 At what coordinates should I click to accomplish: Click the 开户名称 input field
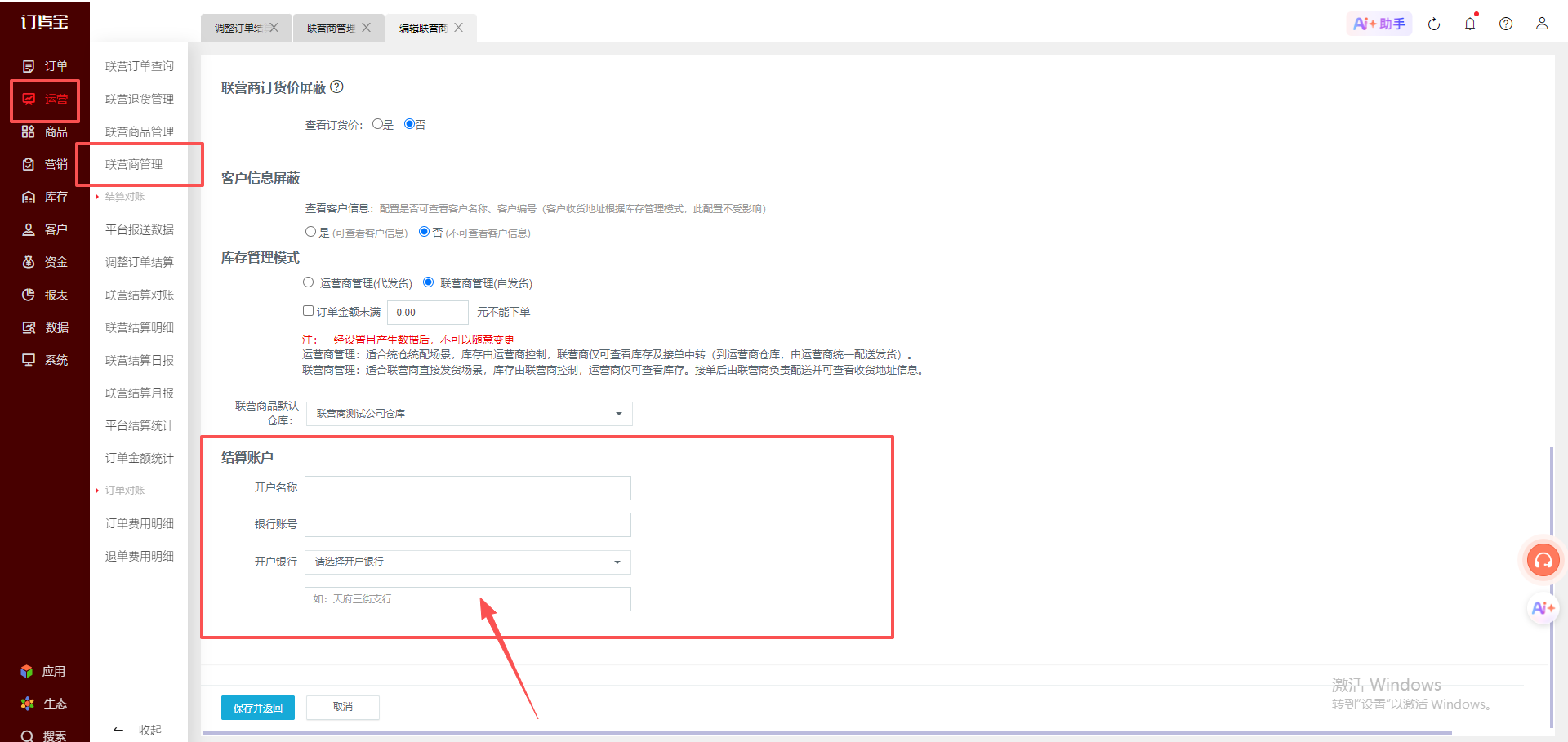[x=468, y=488]
